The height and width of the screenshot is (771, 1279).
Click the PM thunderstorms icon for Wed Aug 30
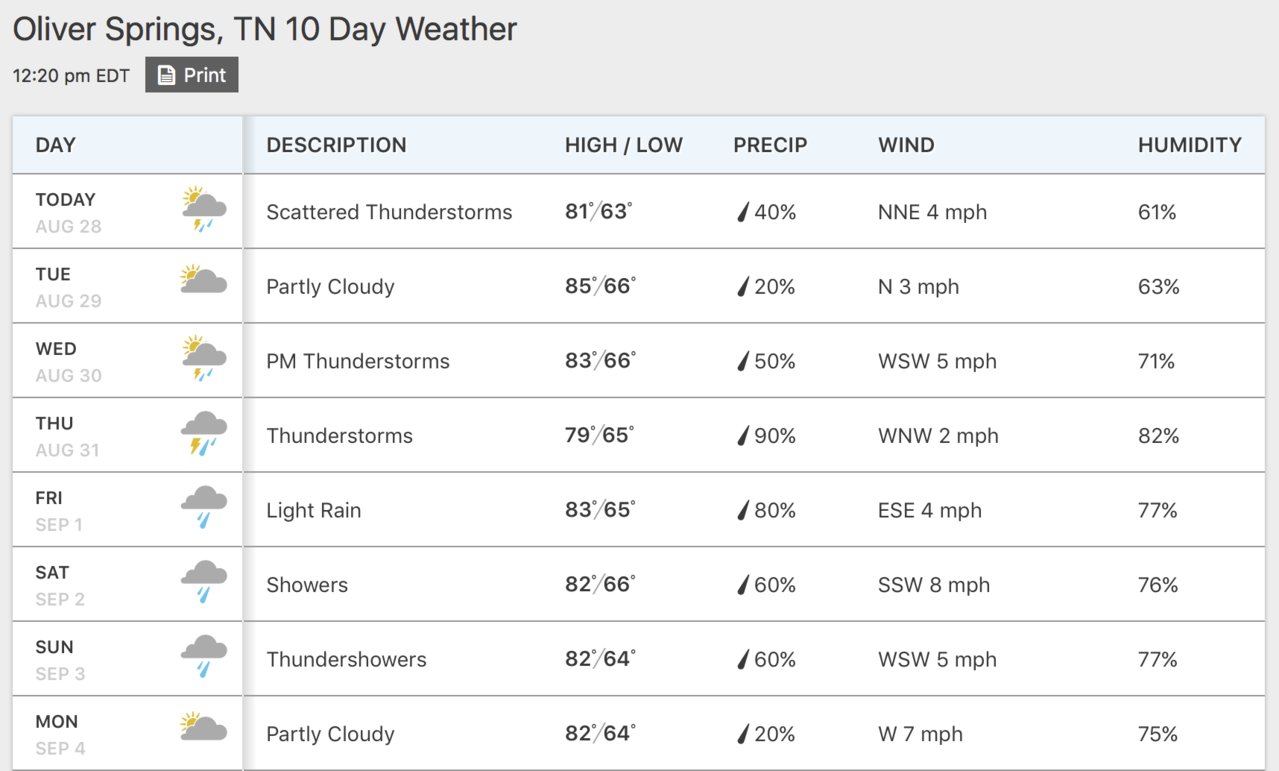coord(204,359)
